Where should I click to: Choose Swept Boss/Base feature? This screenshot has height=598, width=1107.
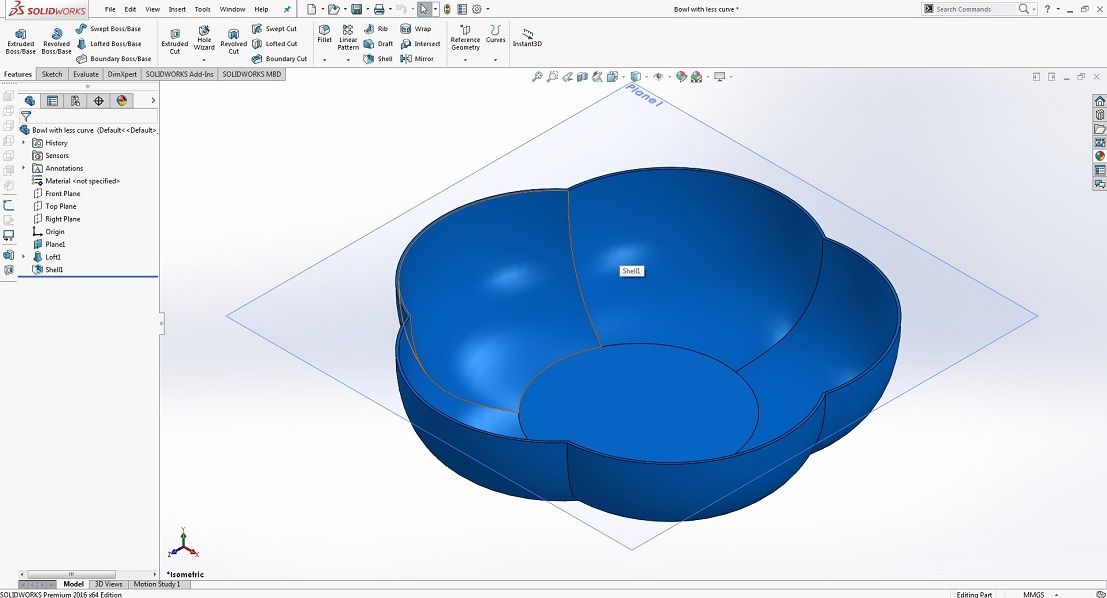tap(108, 29)
